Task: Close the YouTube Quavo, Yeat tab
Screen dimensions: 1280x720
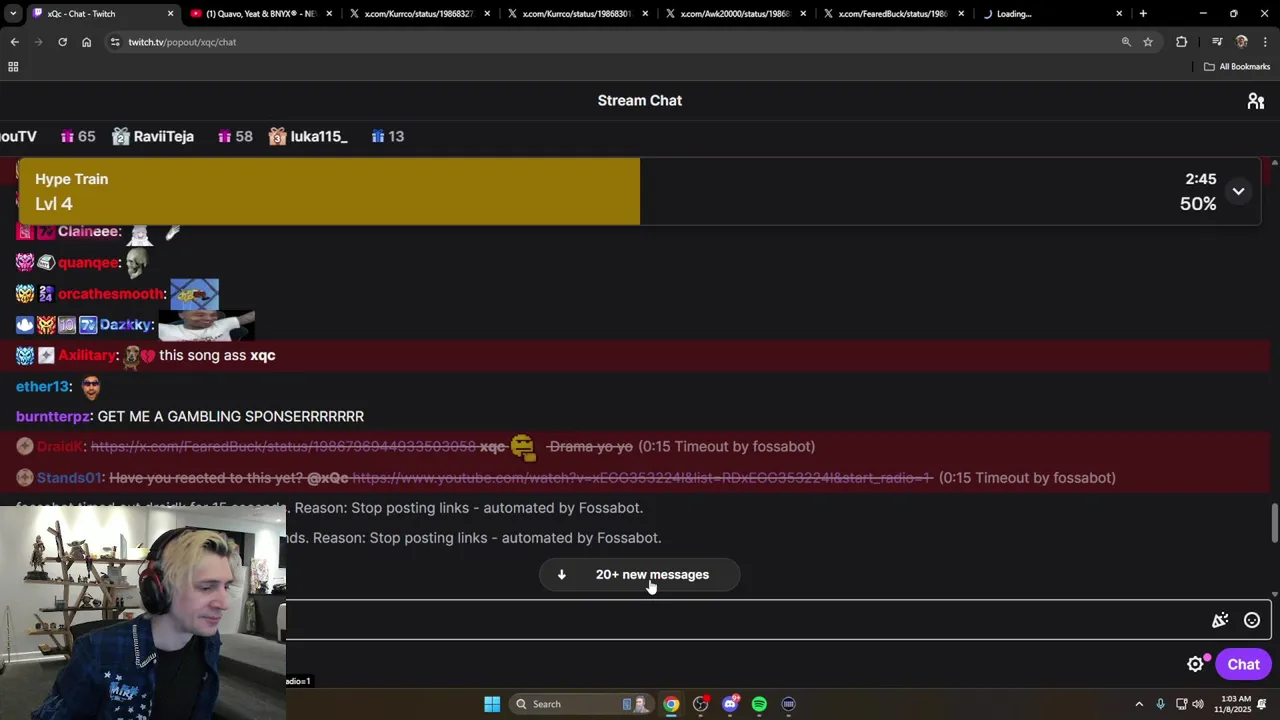Action: [329, 14]
